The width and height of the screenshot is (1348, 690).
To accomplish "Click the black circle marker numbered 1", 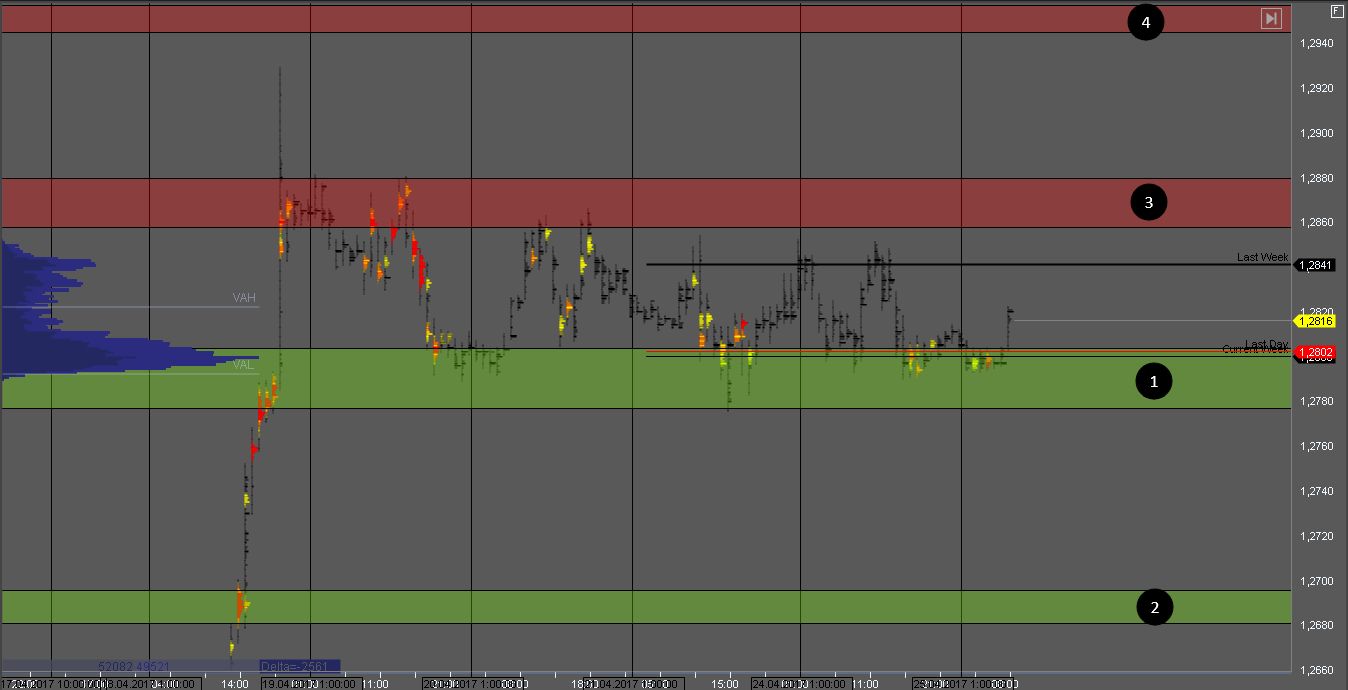I will click(x=1154, y=381).
